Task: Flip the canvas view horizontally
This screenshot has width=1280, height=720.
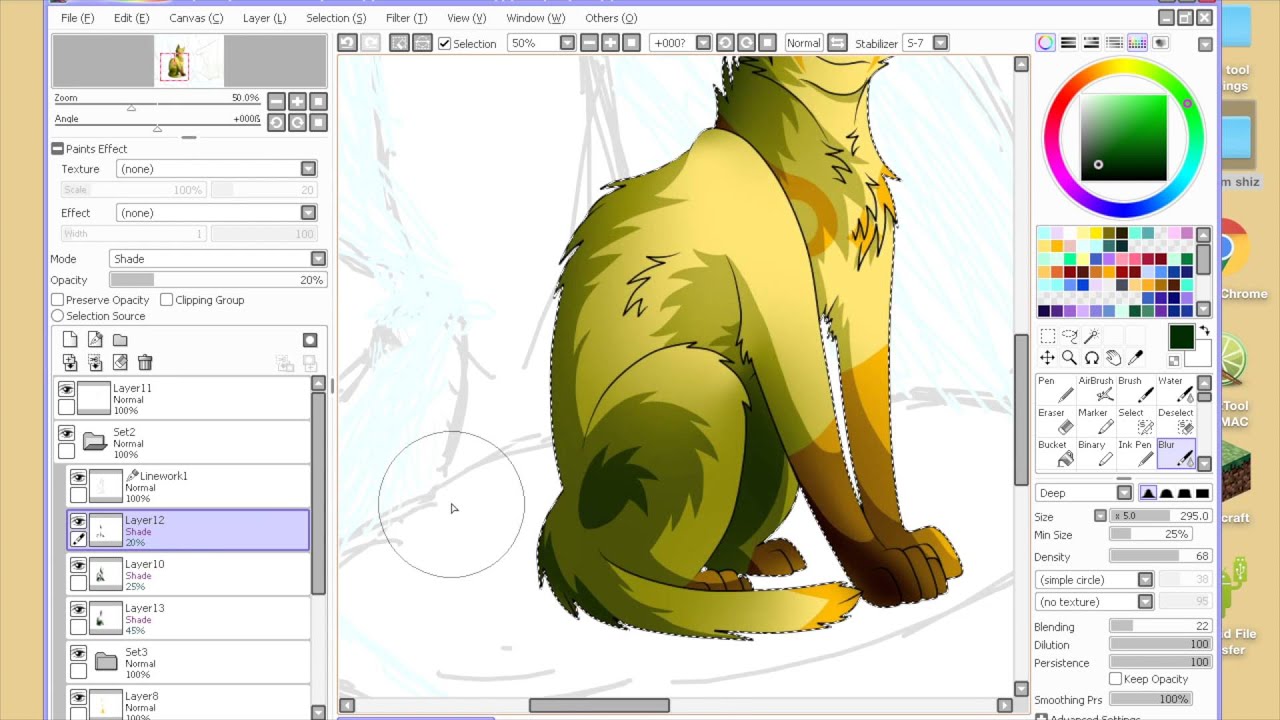Action: click(x=838, y=43)
